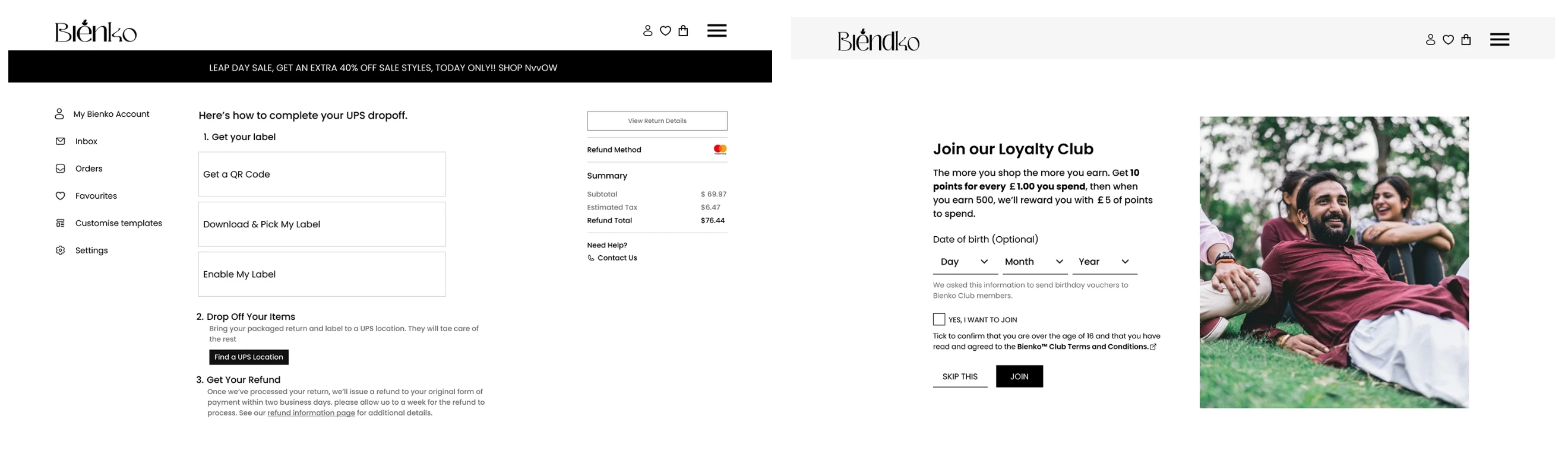Open the hamburger menu on the loyalty page

tap(1499, 40)
